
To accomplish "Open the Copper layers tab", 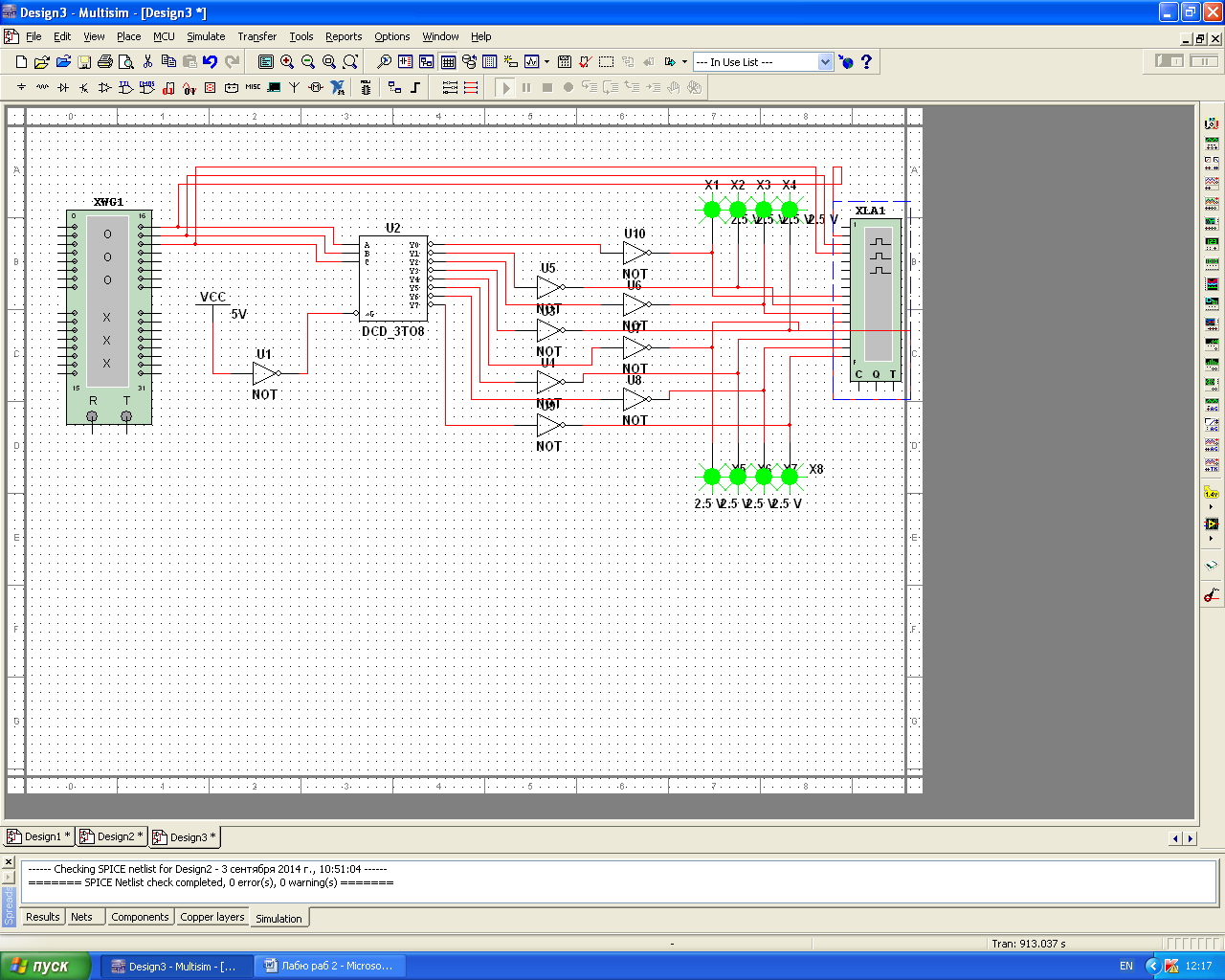I will 212,917.
